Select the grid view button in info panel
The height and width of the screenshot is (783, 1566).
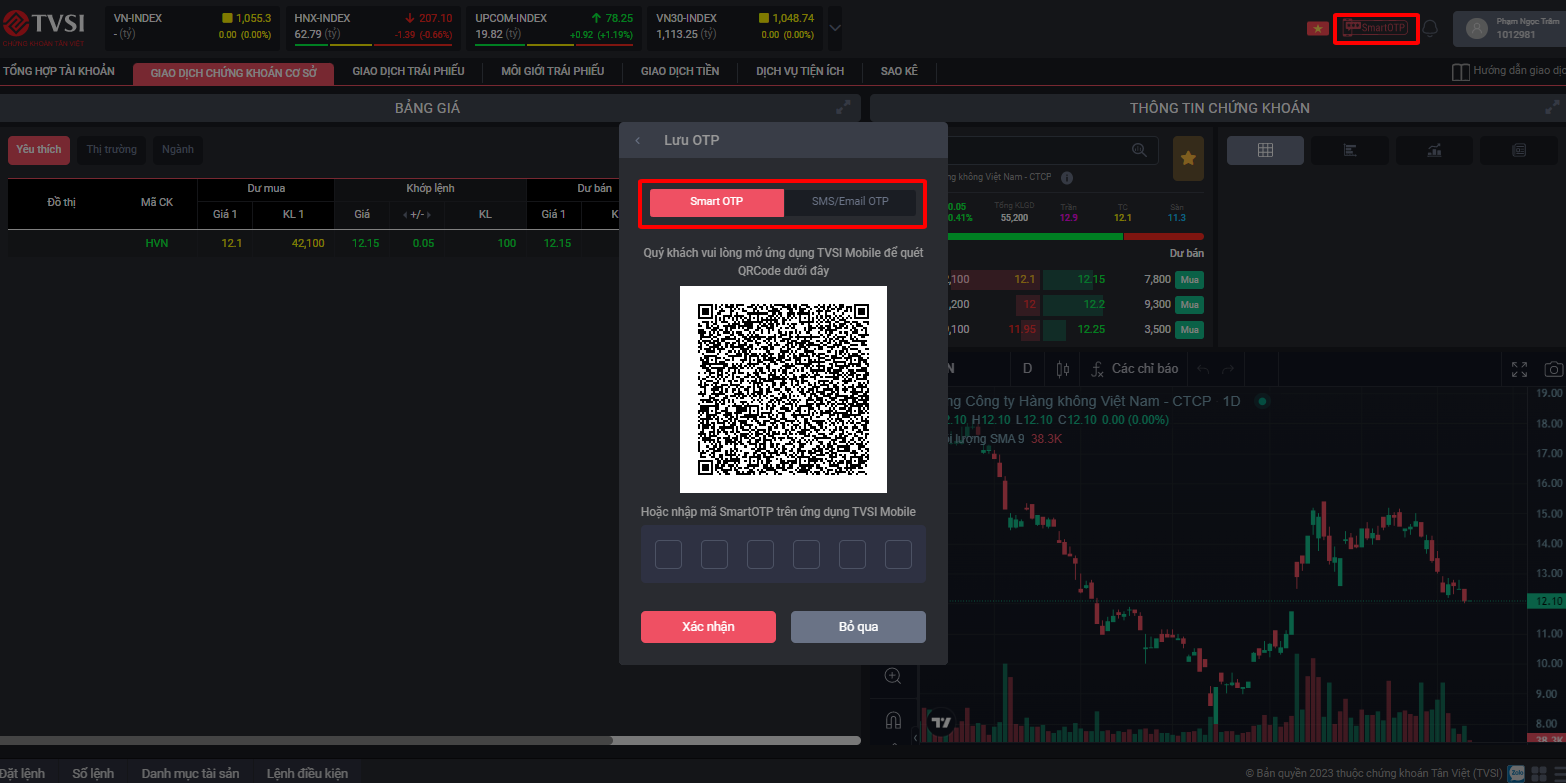click(x=1265, y=150)
